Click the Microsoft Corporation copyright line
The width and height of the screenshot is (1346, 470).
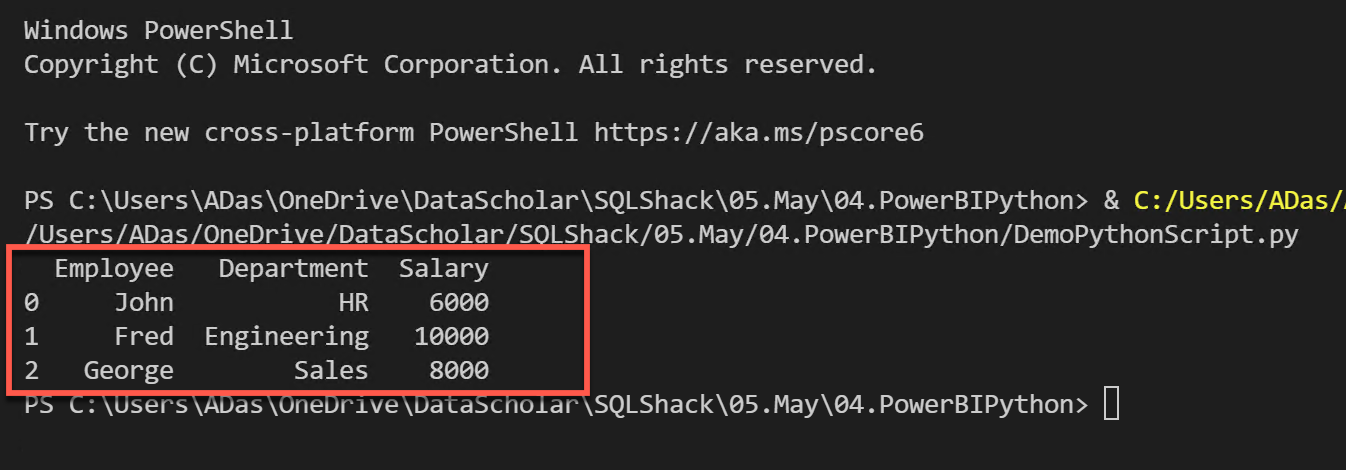pos(450,65)
